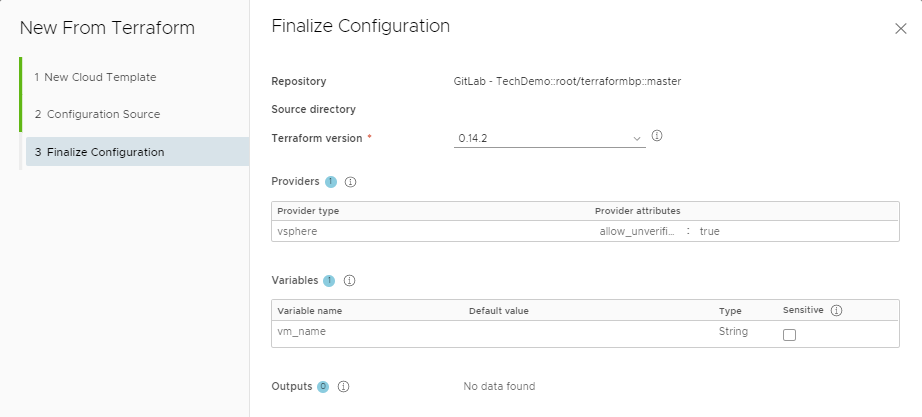
Task: Click the vm_name variable row
Action: tap(585, 333)
